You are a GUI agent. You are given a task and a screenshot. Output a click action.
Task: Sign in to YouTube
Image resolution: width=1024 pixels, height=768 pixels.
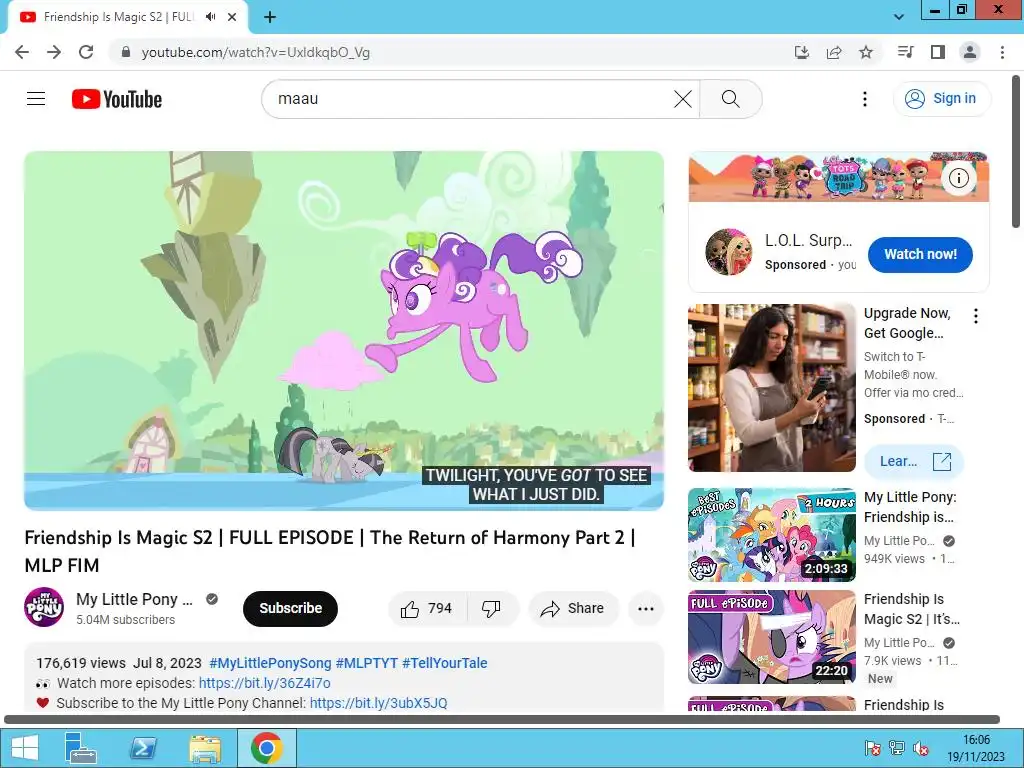pyautogui.click(x=941, y=99)
